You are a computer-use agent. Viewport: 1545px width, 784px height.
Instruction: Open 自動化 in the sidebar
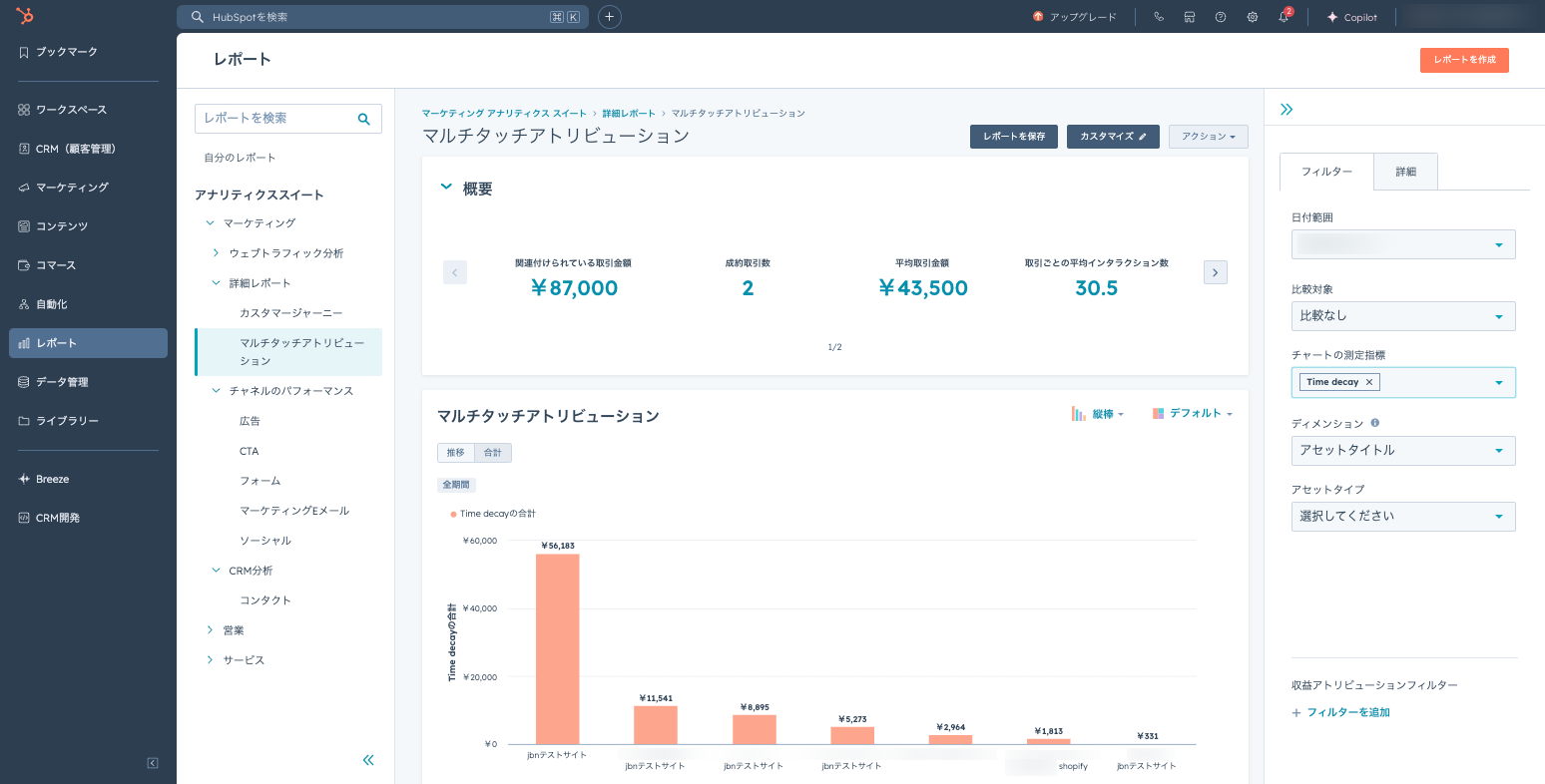point(88,304)
